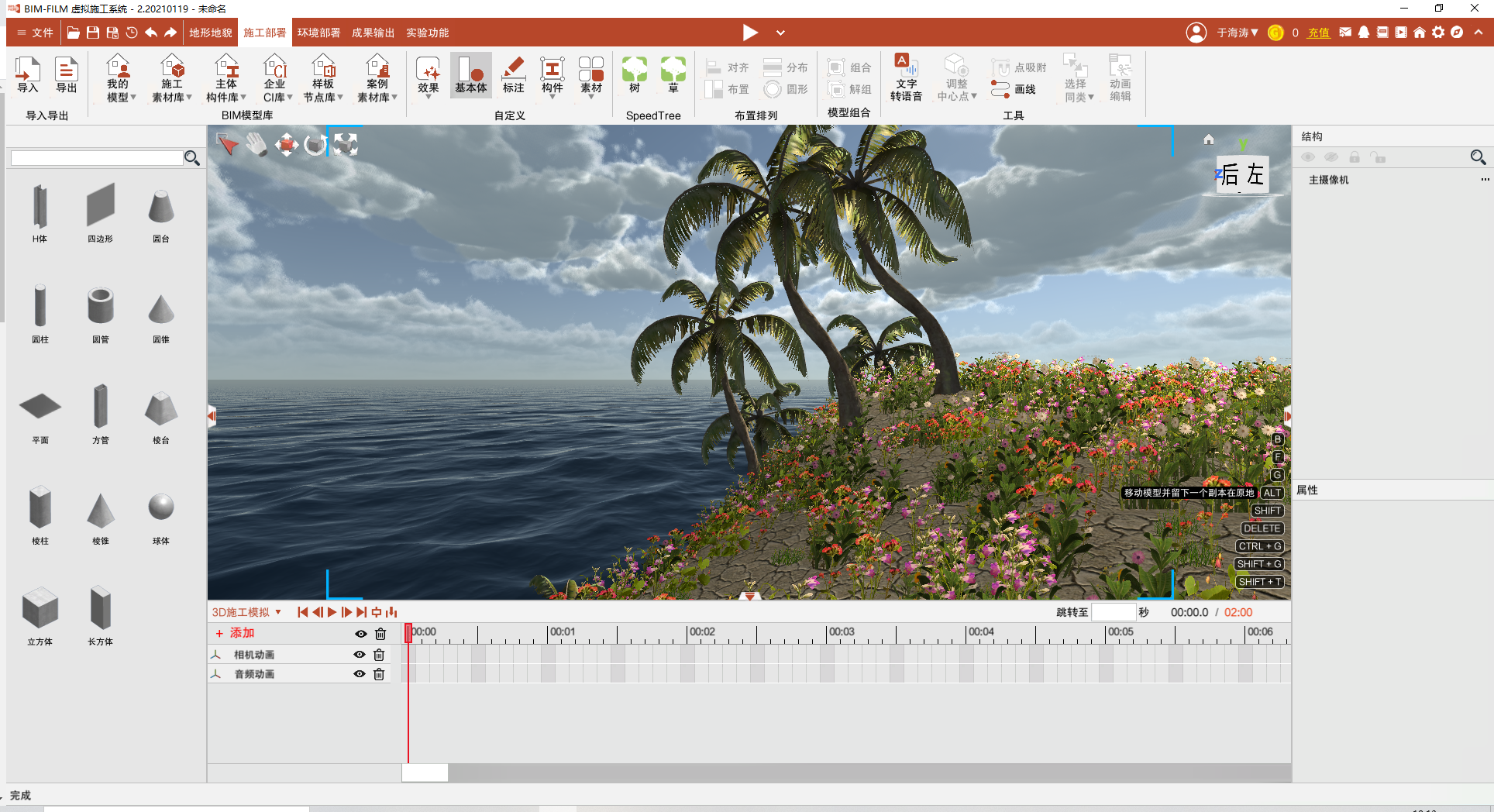Image resolution: width=1494 pixels, height=812 pixels.
Task: Click the timeline horizontal scrollbar thumb
Action: [x=425, y=772]
